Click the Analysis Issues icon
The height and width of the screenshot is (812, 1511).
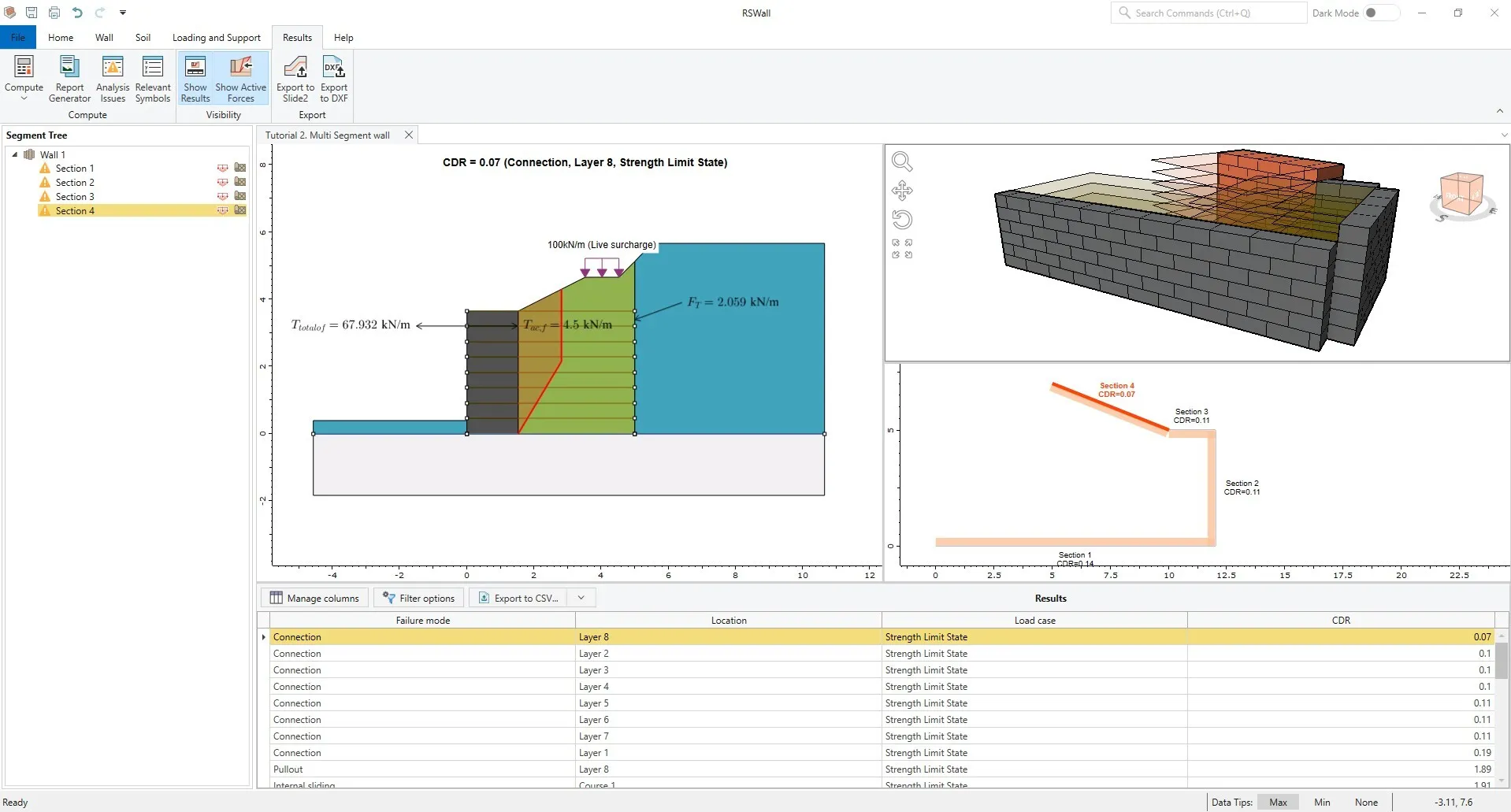113,79
